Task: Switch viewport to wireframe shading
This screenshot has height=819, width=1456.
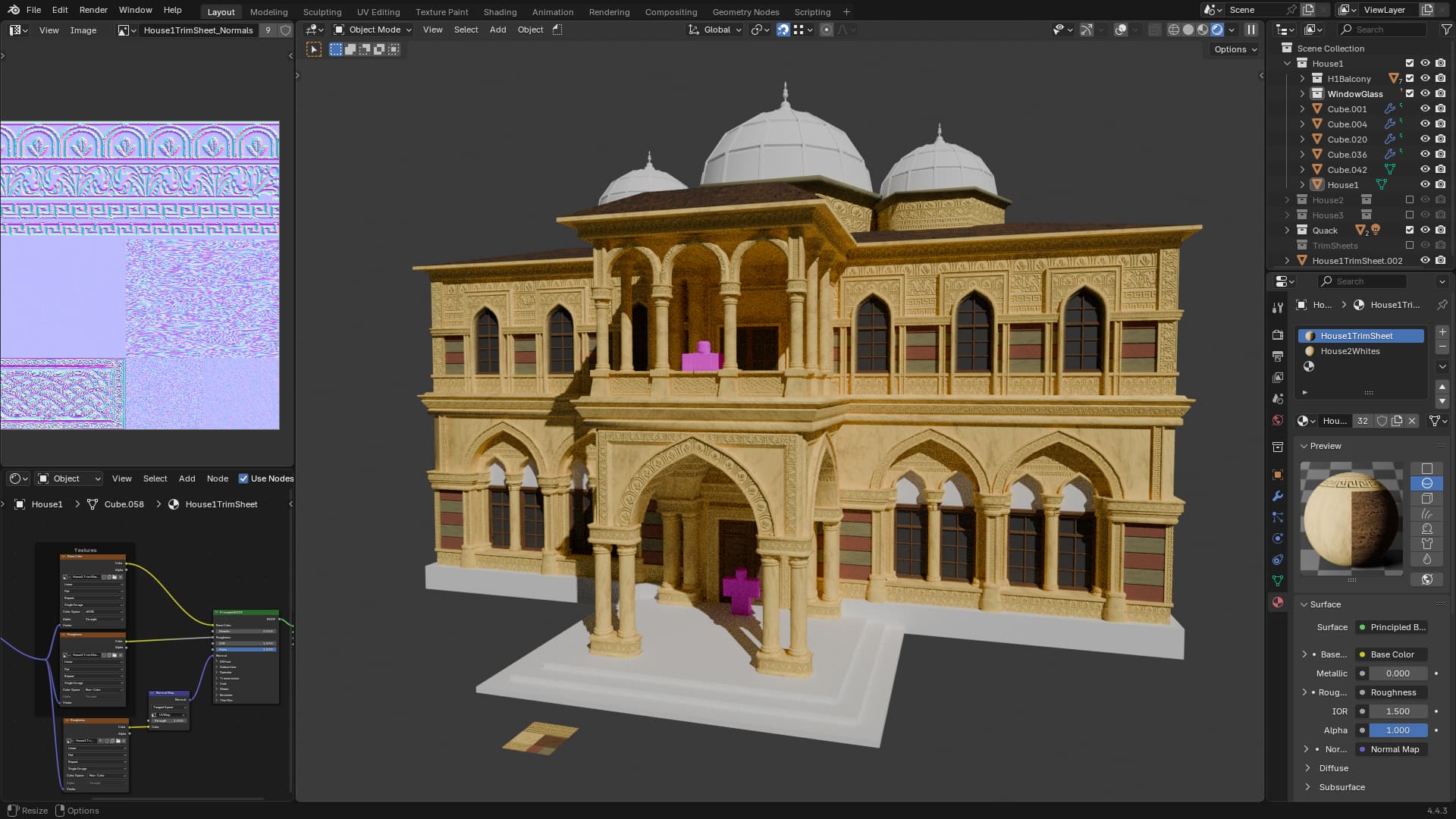Action: [1173, 30]
